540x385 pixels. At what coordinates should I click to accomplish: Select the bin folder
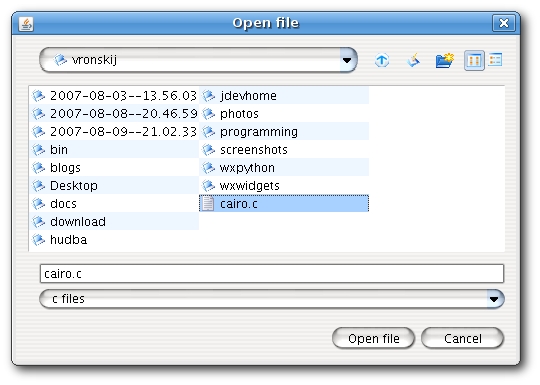[x=115, y=149]
